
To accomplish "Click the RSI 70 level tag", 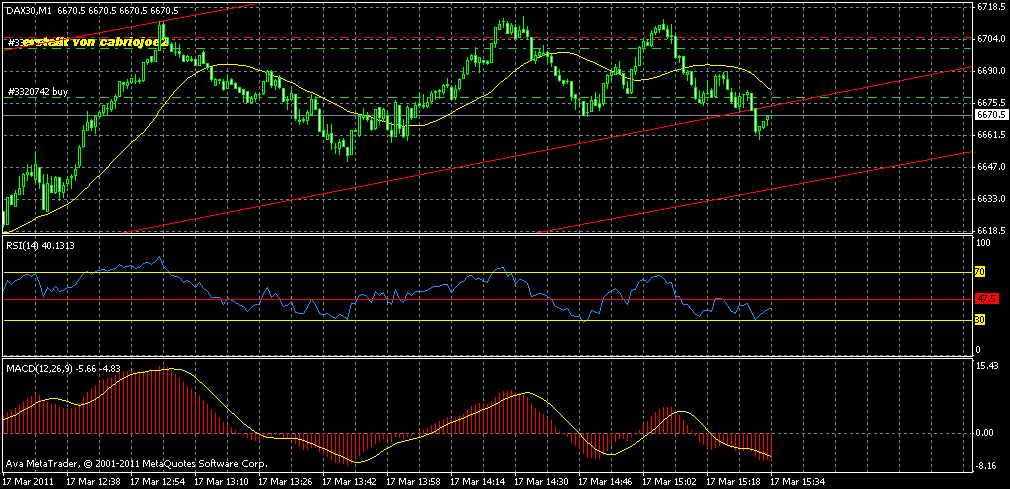I will pyautogui.click(x=979, y=273).
